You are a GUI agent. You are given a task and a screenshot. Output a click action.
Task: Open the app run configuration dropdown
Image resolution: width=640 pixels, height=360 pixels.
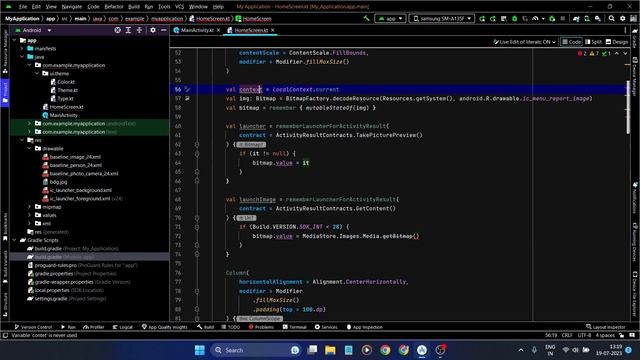click(x=390, y=18)
